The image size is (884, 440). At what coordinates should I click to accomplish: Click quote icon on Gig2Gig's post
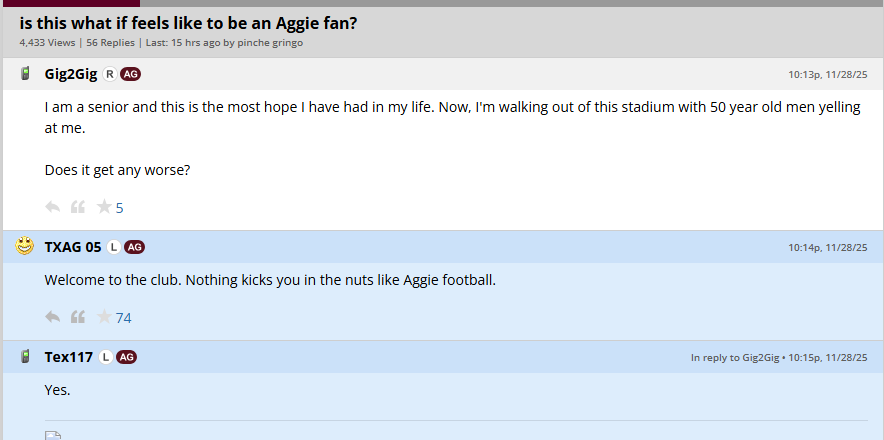pyautogui.click(x=78, y=207)
